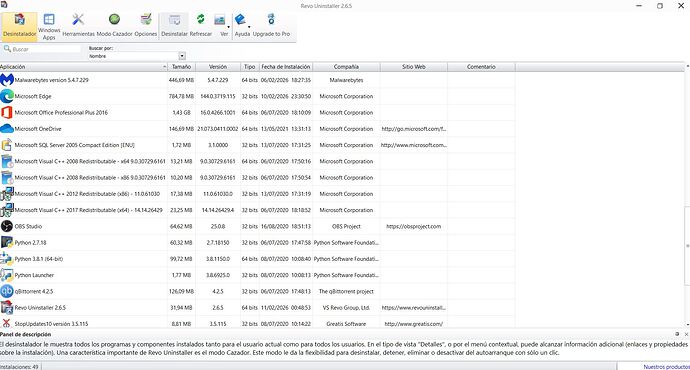Select the Python 2.7.18 app icon
The height and width of the screenshot is (370, 690).
(x=7, y=243)
